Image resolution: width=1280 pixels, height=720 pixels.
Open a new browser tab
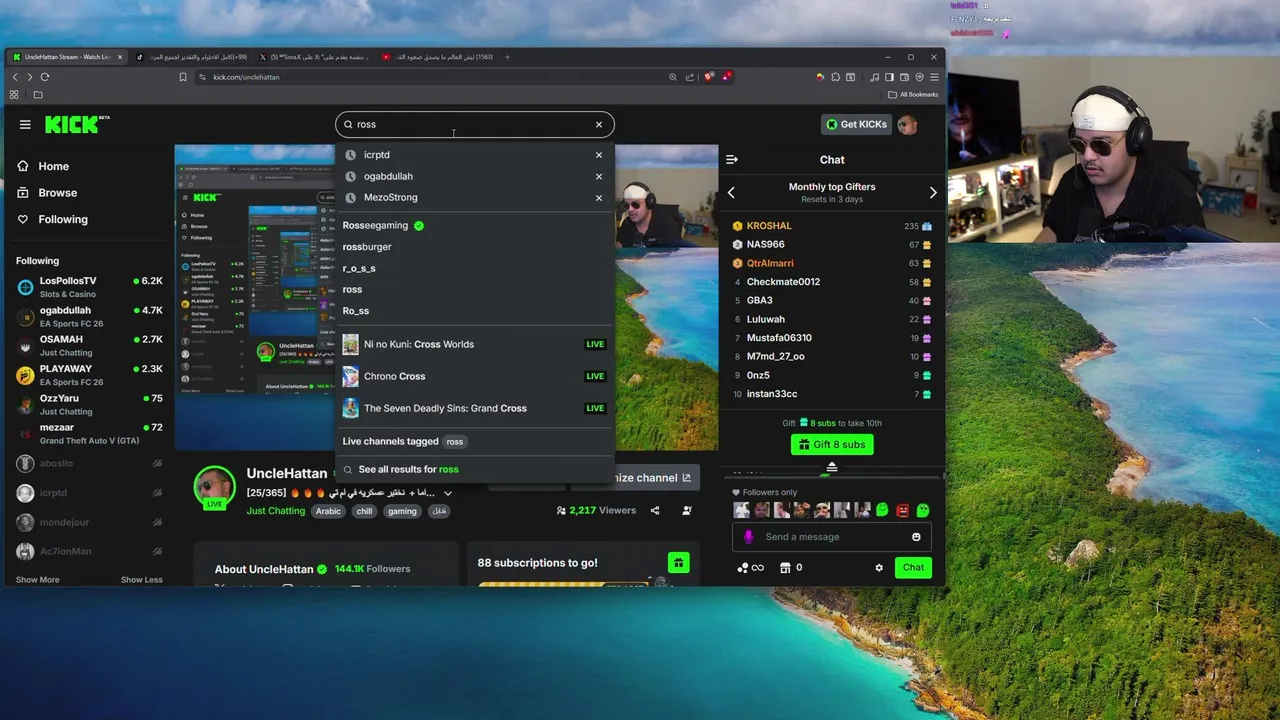tap(507, 57)
